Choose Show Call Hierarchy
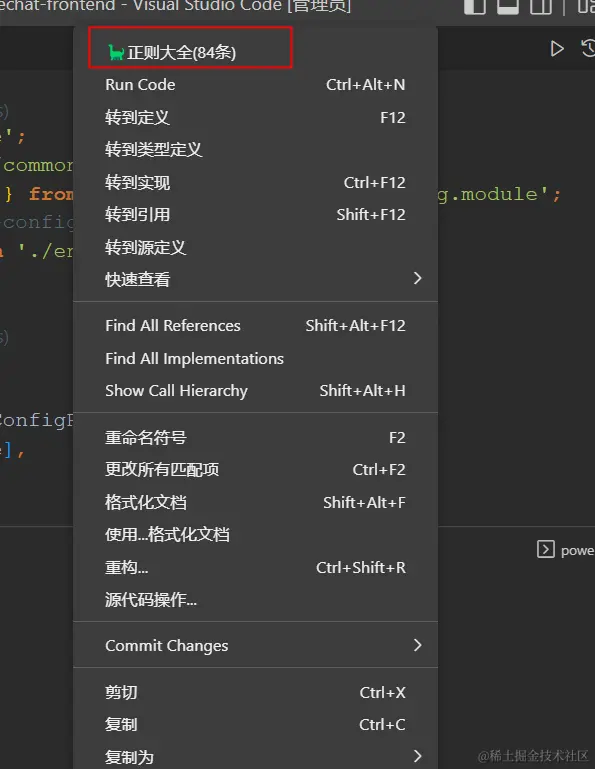The height and width of the screenshot is (769, 595). pyautogui.click(x=255, y=390)
